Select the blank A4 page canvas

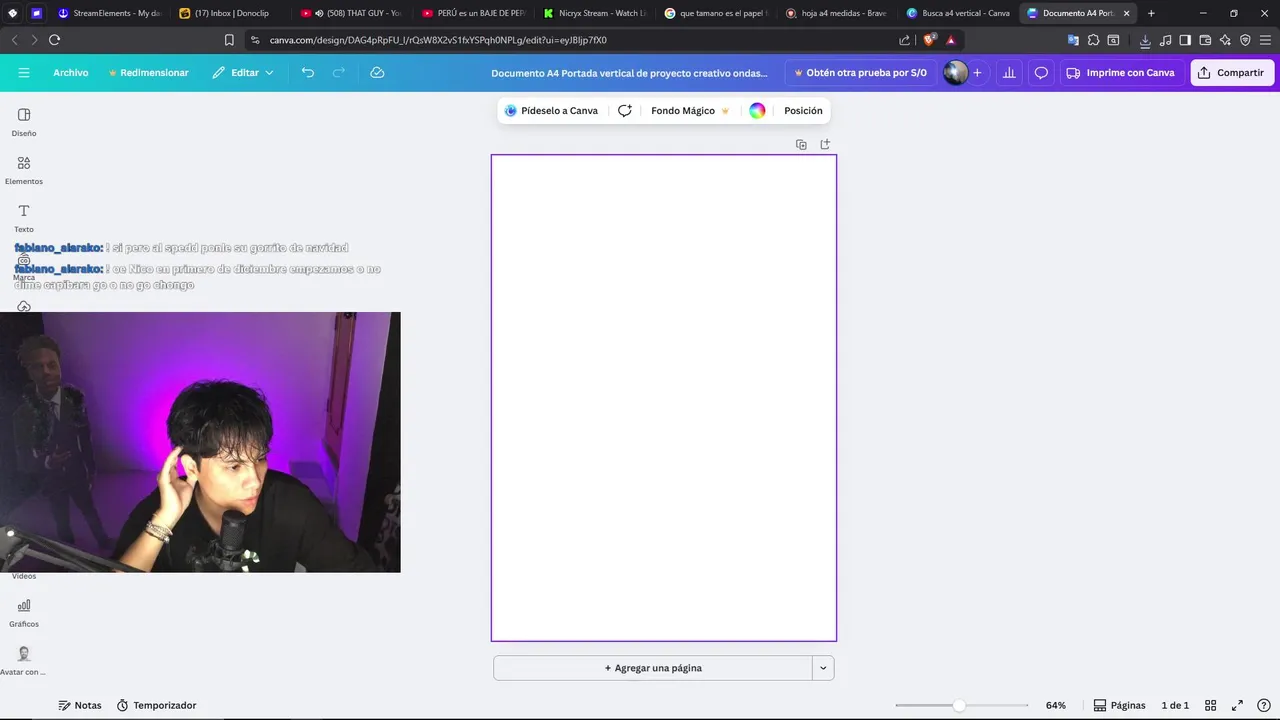664,398
